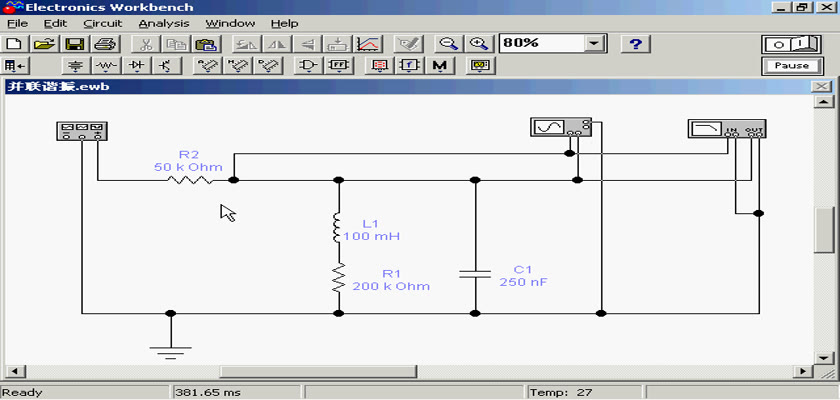The width and height of the screenshot is (840, 400).
Task: Open the Miscellaneous M parts bin
Action: [x=439, y=66]
